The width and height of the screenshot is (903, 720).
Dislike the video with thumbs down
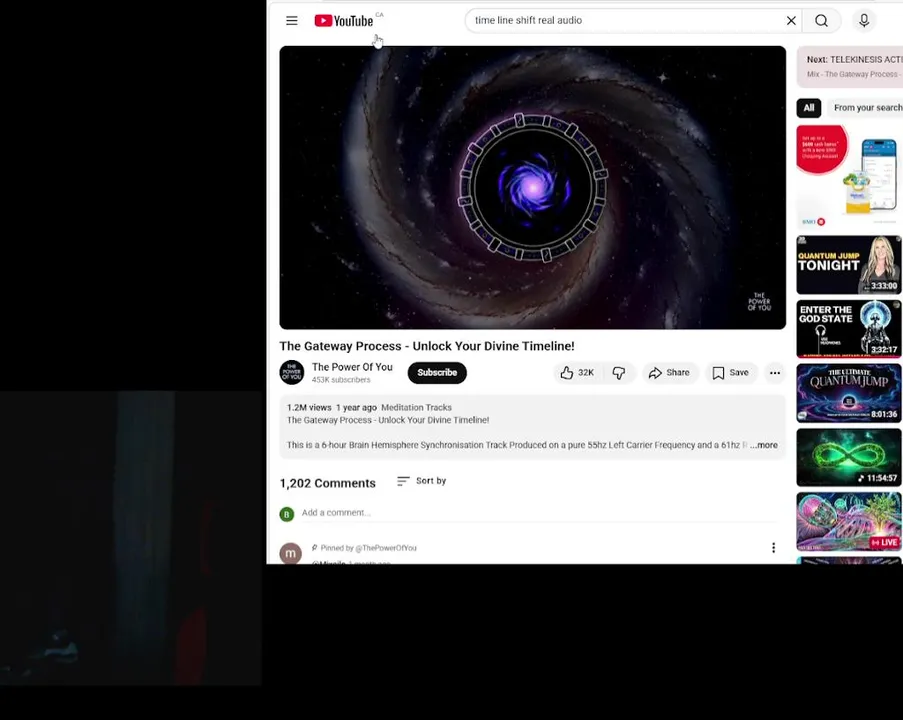coord(619,373)
